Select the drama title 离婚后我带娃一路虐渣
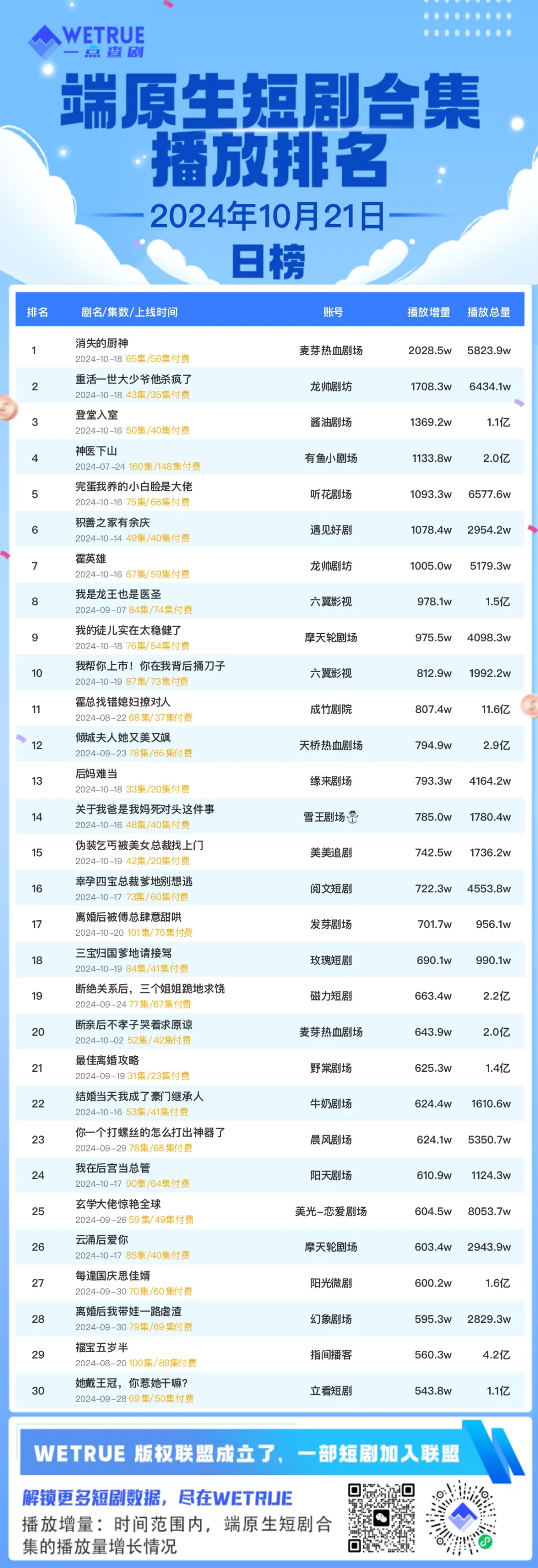Image resolution: width=538 pixels, height=1568 pixels. pyautogui.click(x=129, y=1311)
